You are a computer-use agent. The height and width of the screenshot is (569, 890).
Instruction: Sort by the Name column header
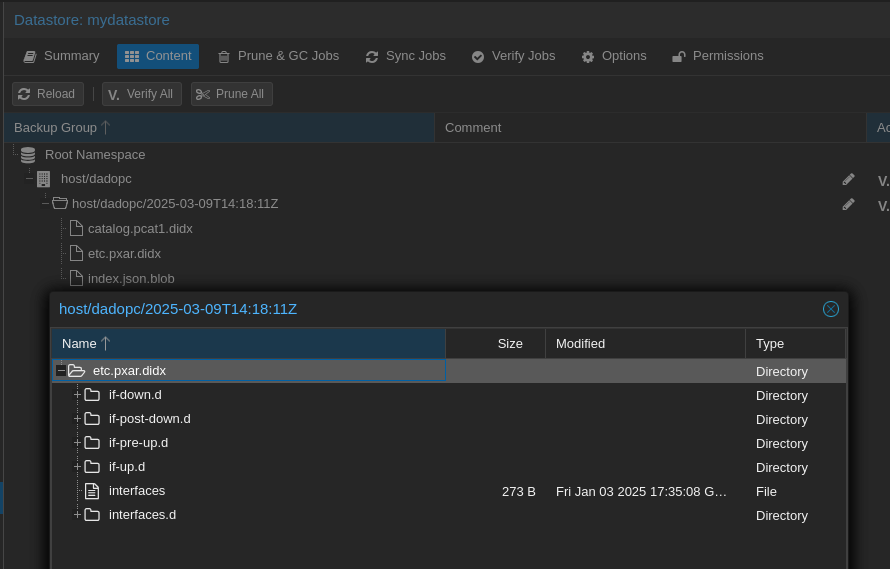pyautogui.click(x=80, y=344)
